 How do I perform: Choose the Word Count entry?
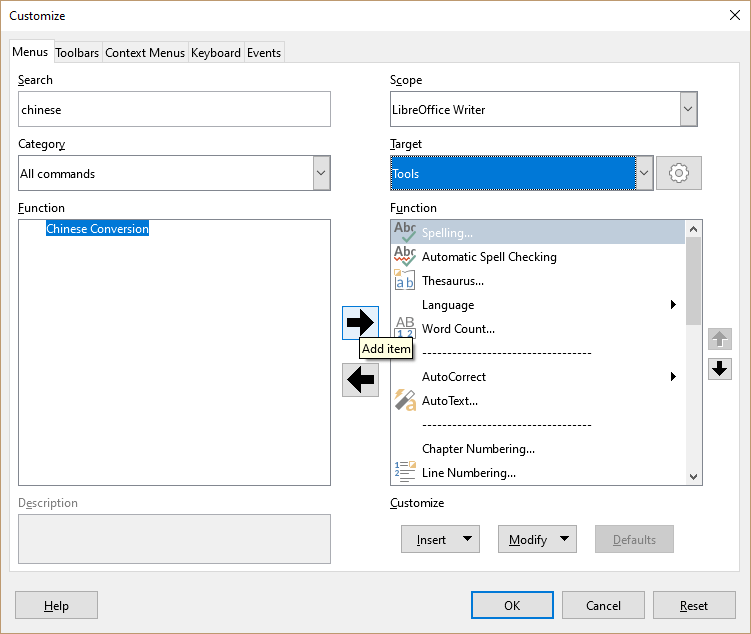point(458,329)
